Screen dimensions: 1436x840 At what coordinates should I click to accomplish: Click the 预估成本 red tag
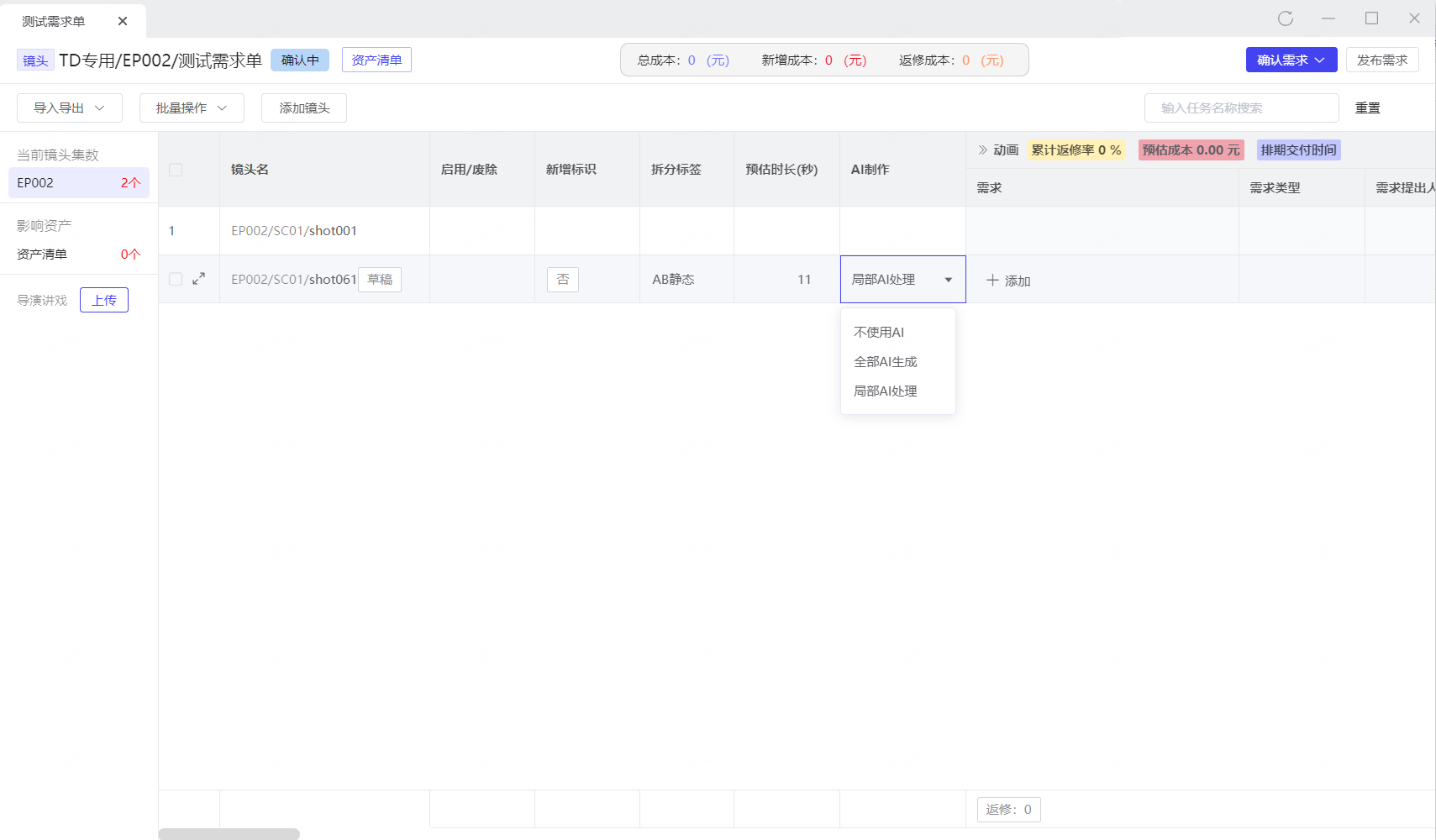(1191, 150)
